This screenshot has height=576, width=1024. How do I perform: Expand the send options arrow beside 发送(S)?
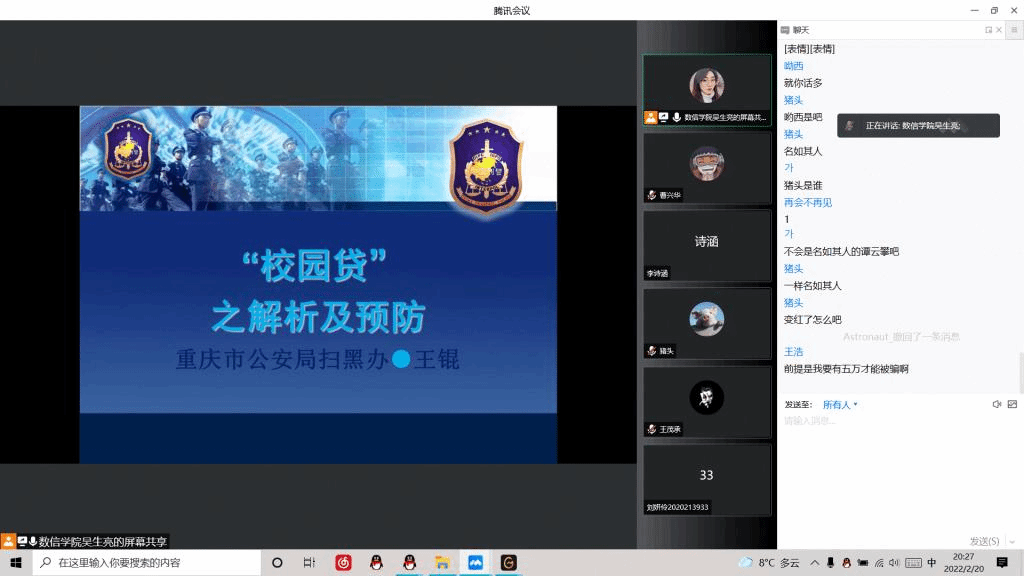click(x=1012, y=541)
